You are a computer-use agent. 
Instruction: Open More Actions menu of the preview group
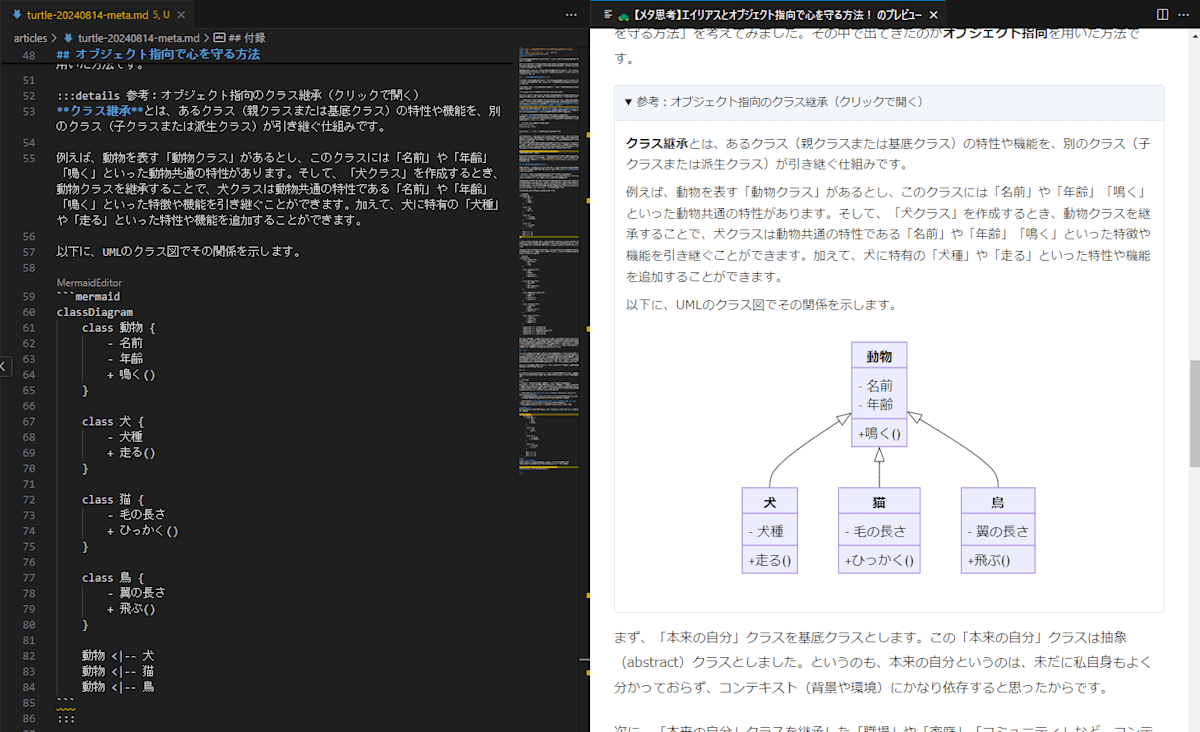(x=1184, y=15)
